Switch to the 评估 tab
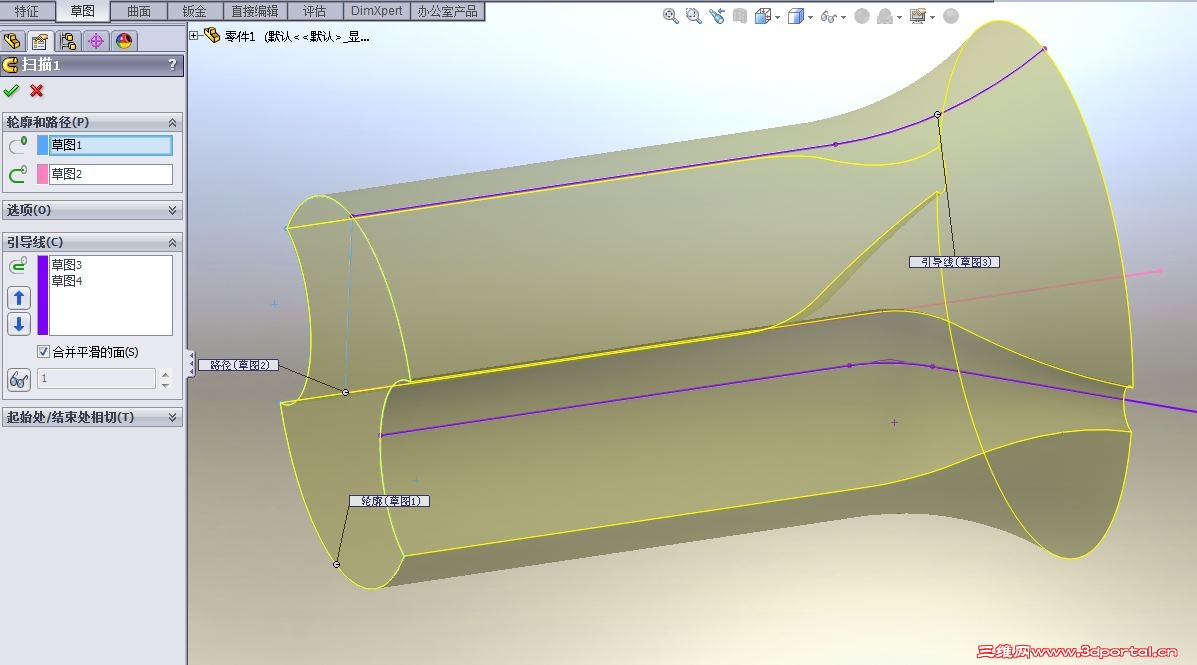The height and width of the screenshot is (665, 1197). click(x=315, y=11)
